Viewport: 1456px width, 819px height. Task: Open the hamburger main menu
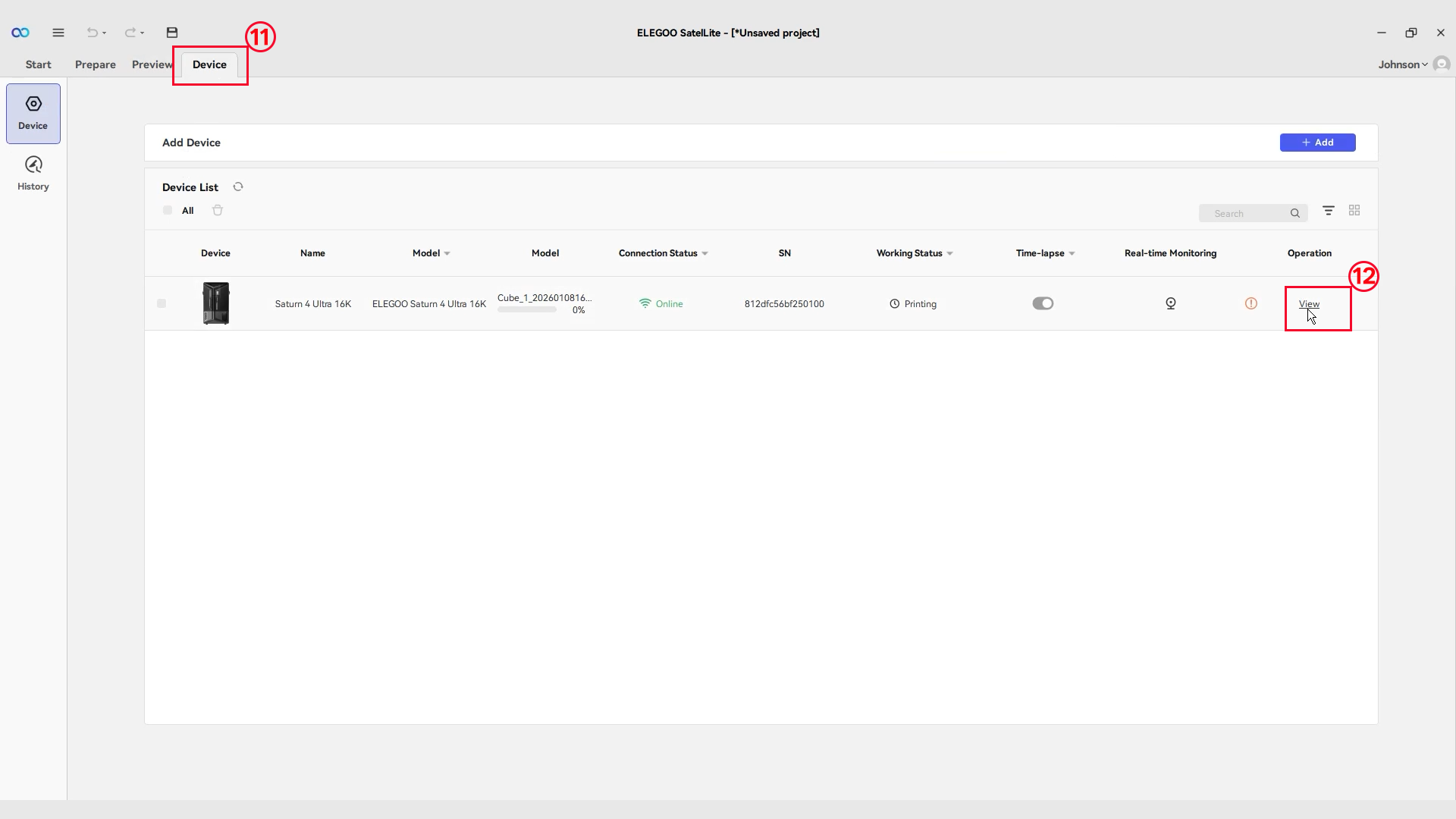[58, 33]
